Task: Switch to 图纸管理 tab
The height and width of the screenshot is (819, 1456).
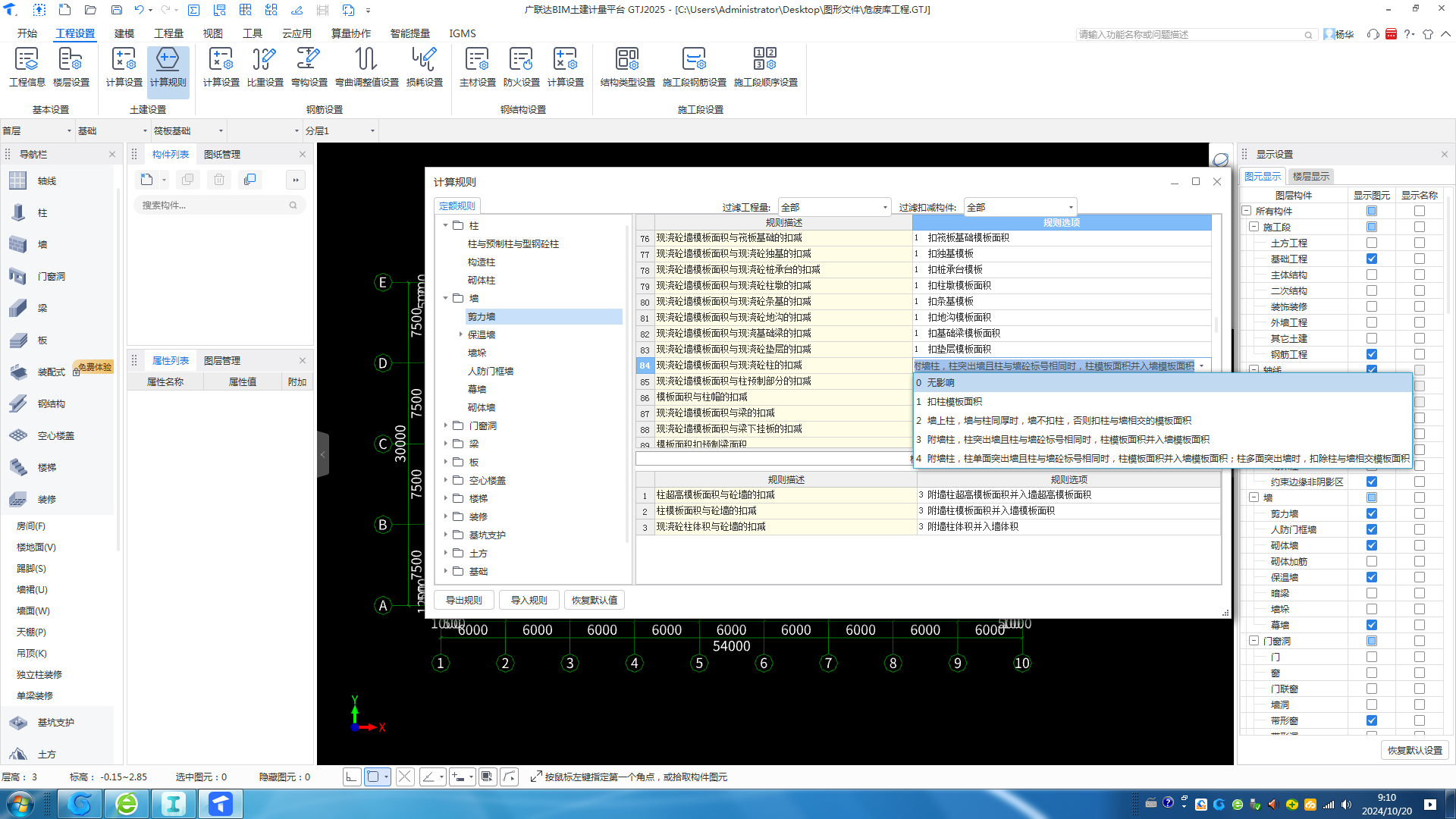Action: [222, 154]
